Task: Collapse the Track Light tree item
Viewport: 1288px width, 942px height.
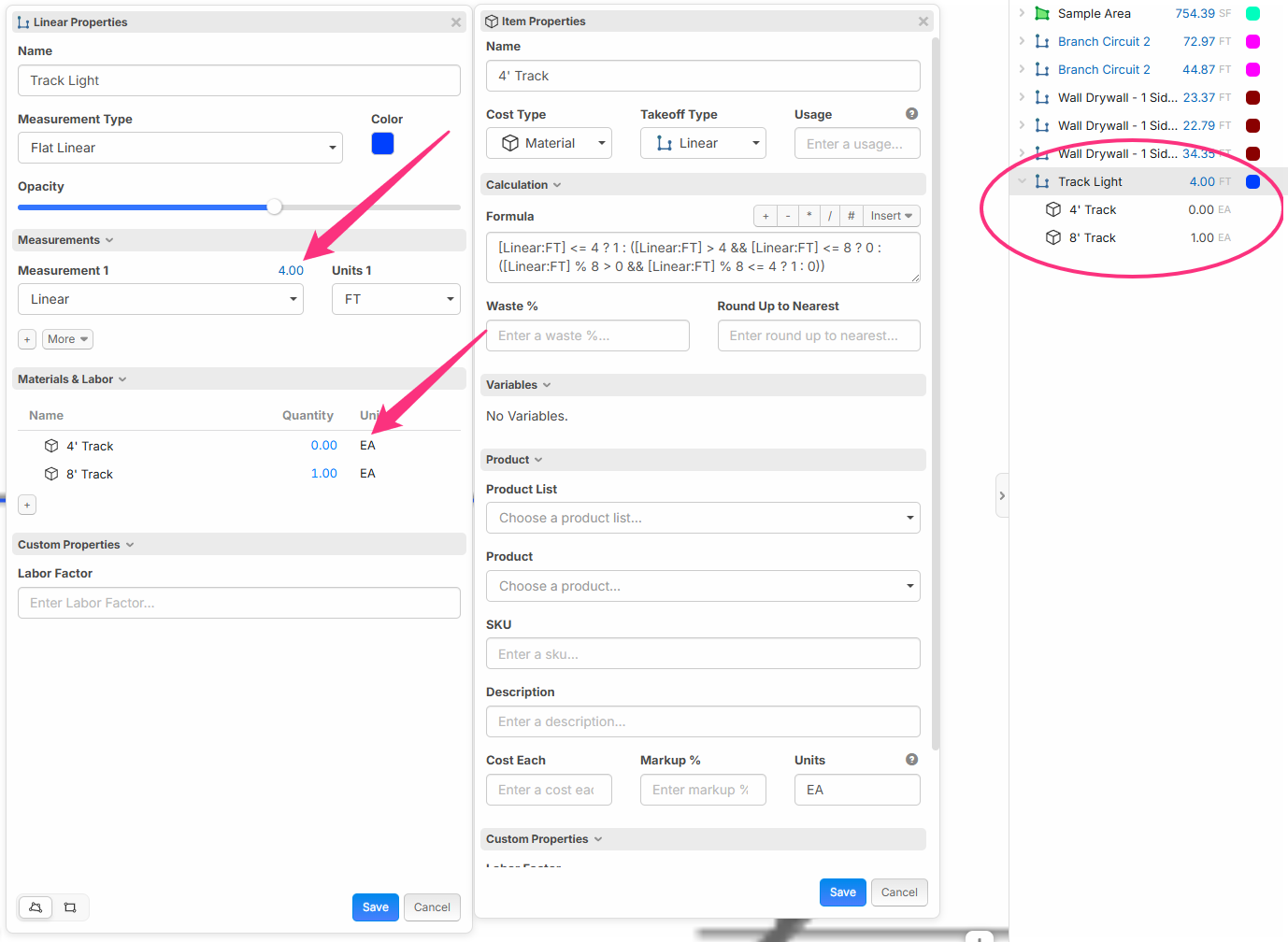Action: [1022, 181]
